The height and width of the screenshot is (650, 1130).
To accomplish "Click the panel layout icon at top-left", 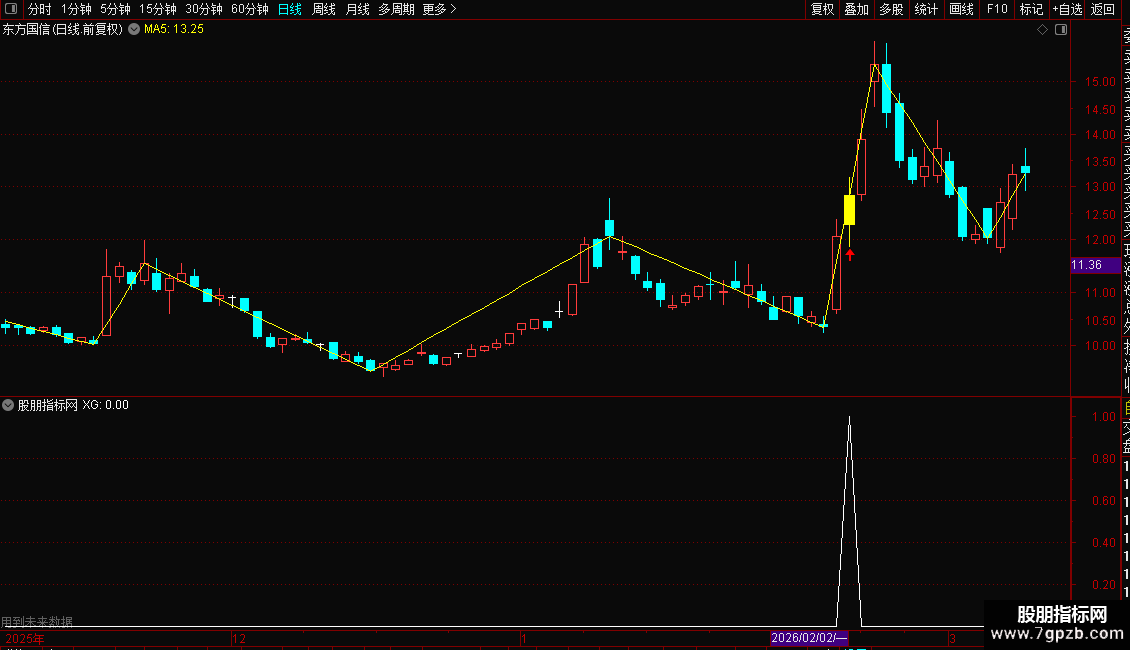I will pos(11,9).
